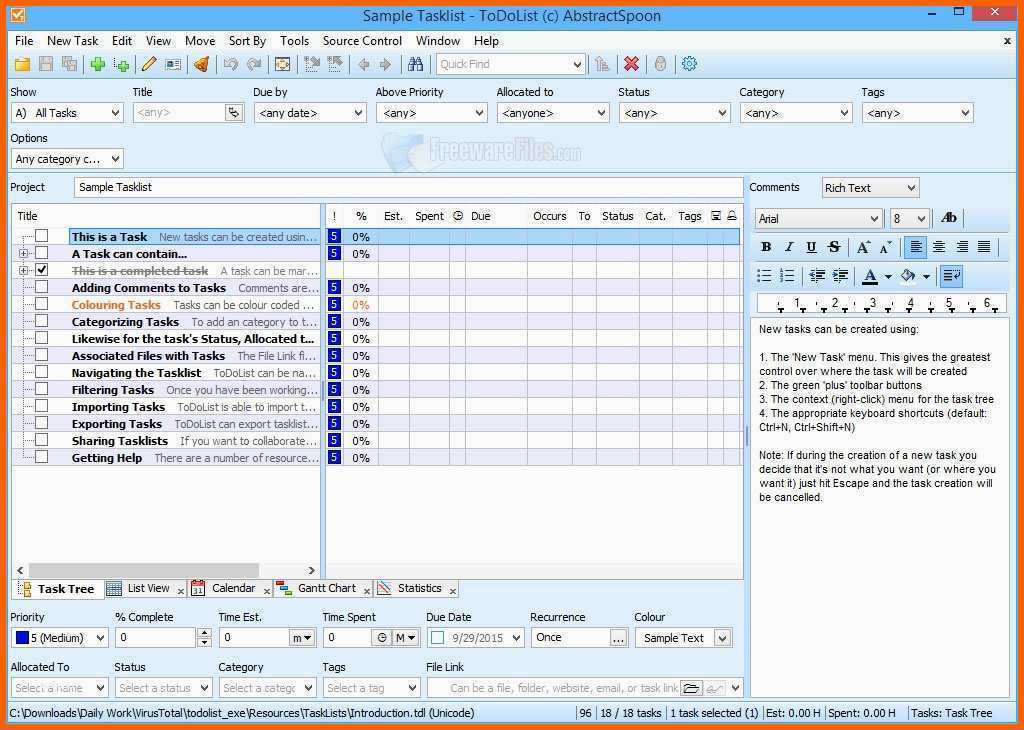
Task: Click the Redo arrow icon
Action: (x=254, y=64)
